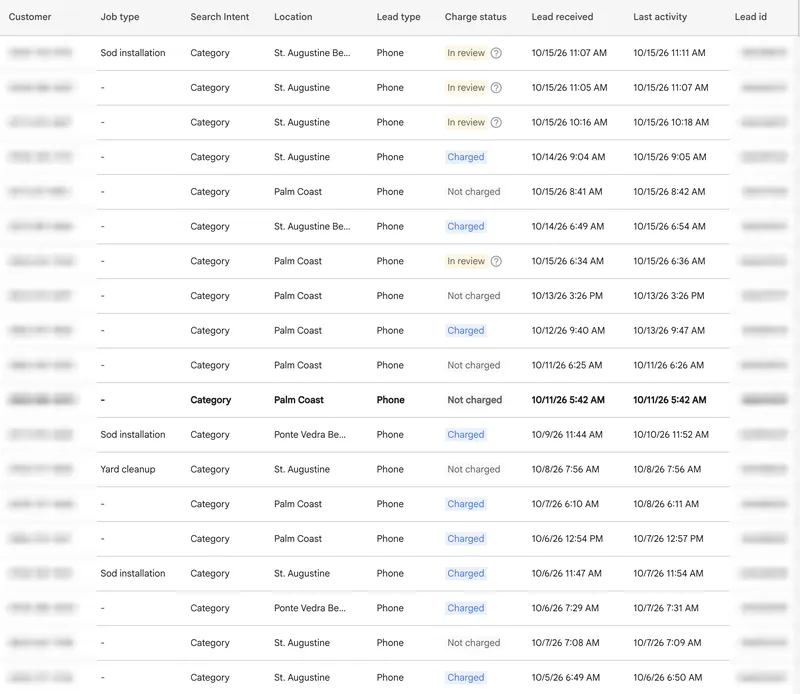Click Charged badge for 10/6/26 11:47 AM lead
This screenshot has height=694, width=800.
[x=465, y=574]
